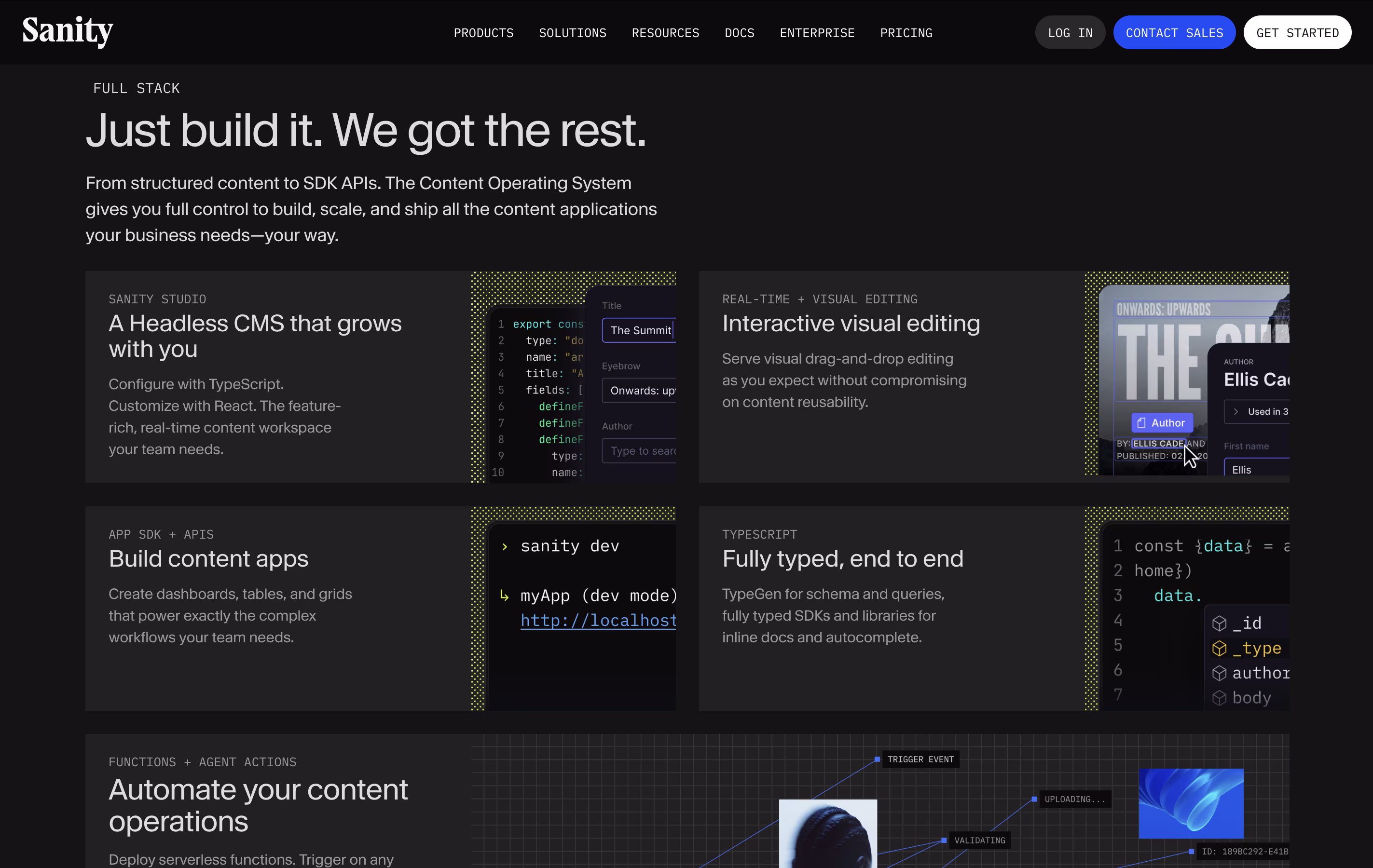
Task: Click the yellow cube icon beside _type
Action: pos(1219,649)
